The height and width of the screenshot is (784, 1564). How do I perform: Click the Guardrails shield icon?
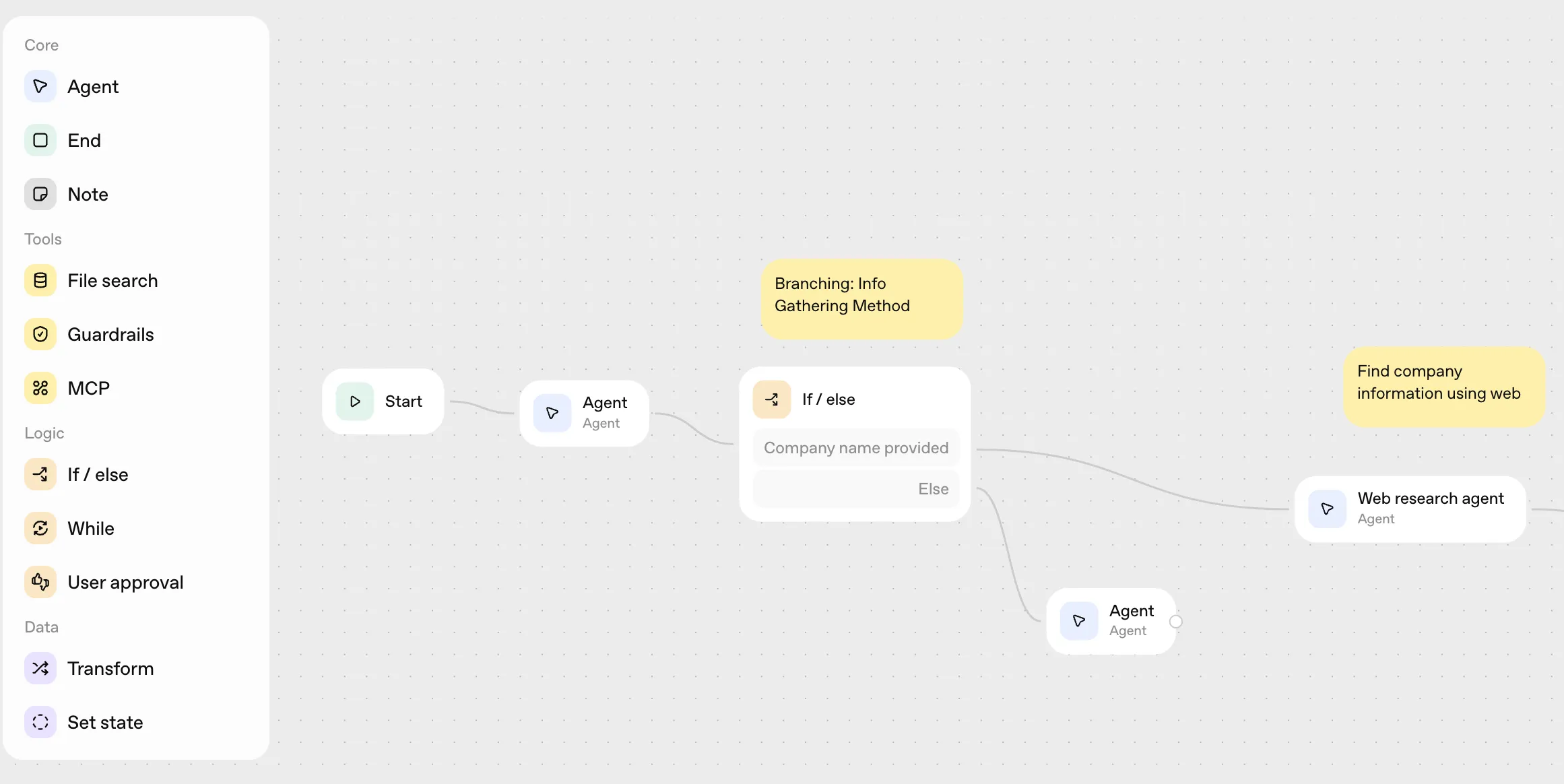pyautogui.click(x=40, y=334)
